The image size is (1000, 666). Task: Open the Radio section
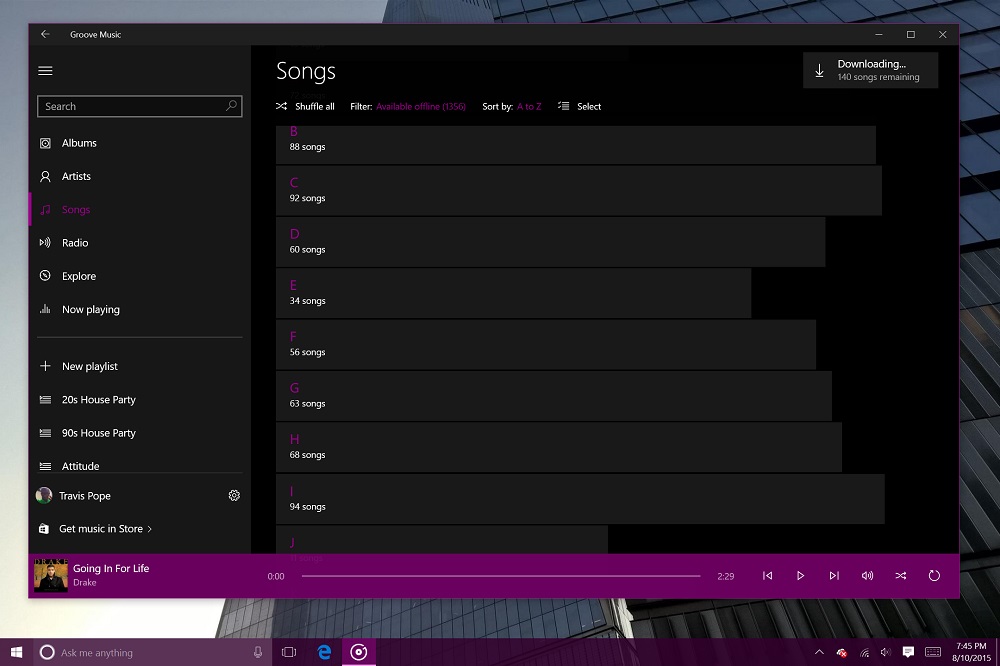point(139,242)
